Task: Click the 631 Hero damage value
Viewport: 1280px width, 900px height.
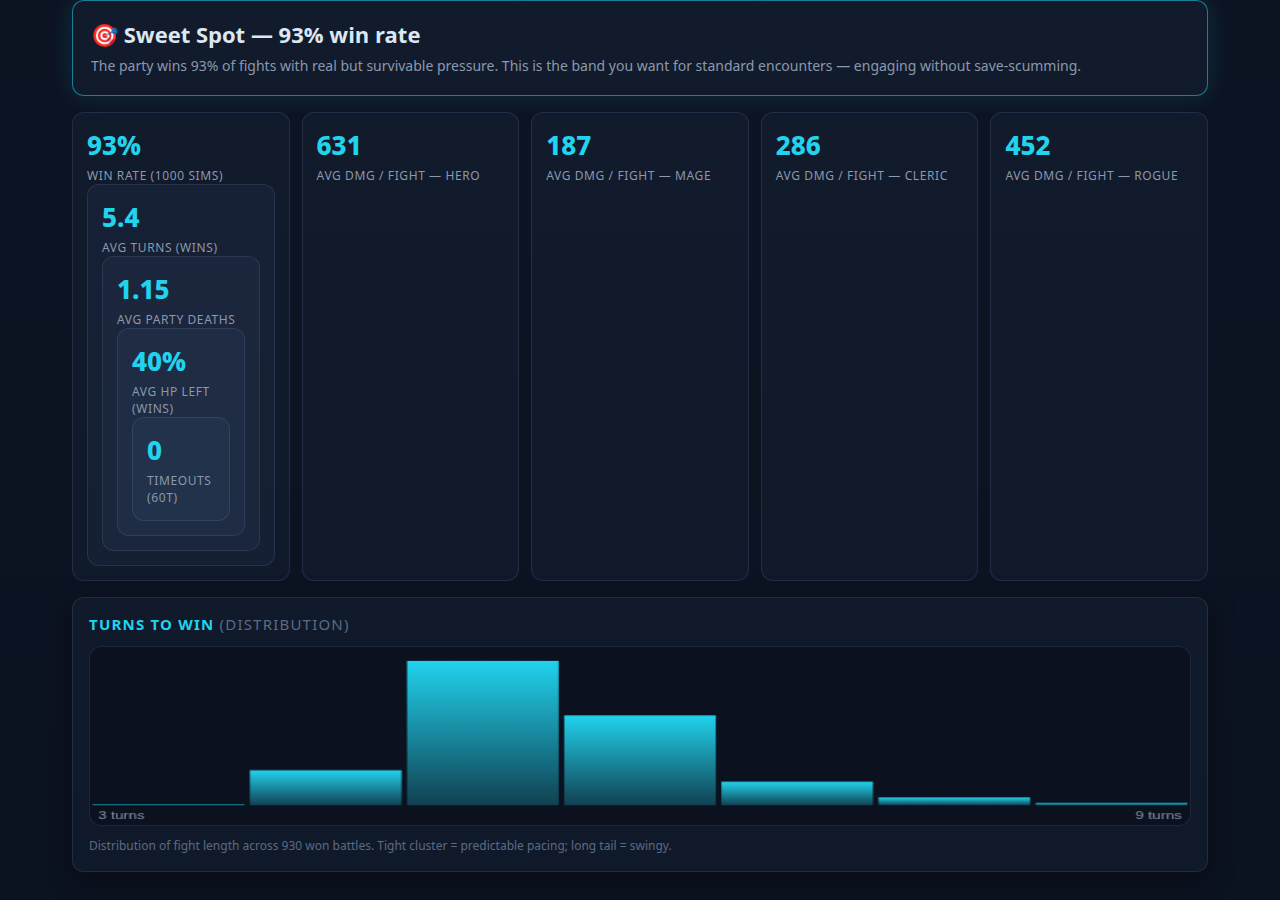Action: [x=338, y=146]
